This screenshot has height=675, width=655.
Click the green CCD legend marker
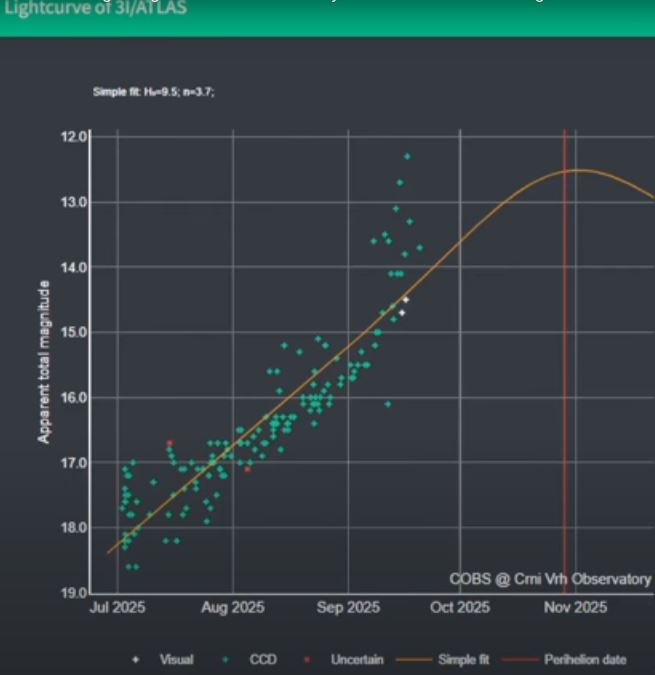click(225, 660)
